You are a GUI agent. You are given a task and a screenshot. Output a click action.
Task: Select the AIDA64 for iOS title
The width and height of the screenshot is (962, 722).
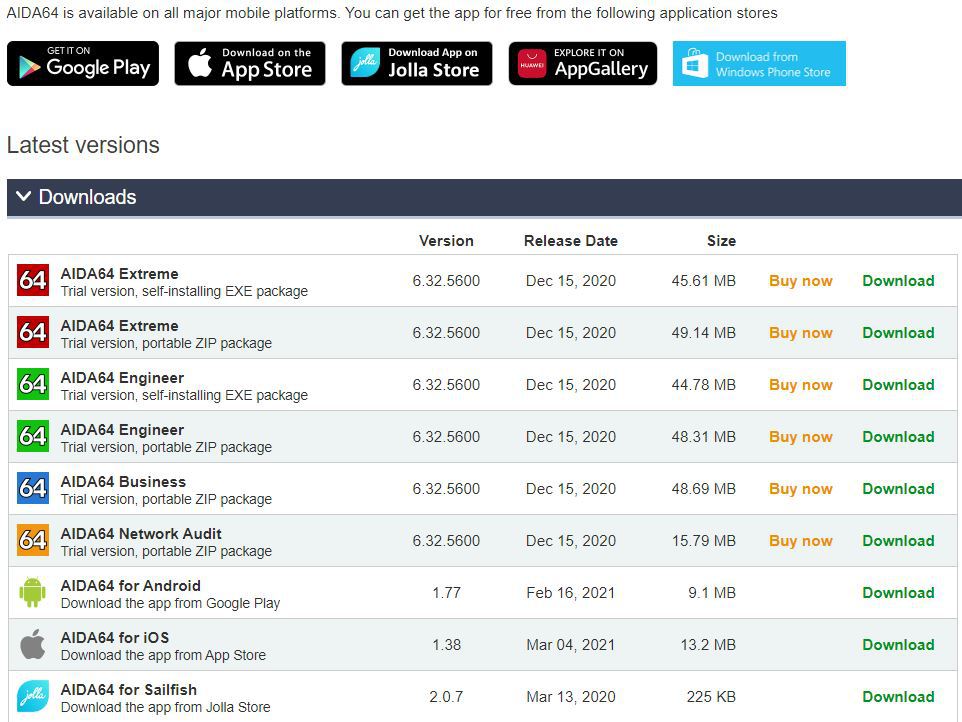115,637
